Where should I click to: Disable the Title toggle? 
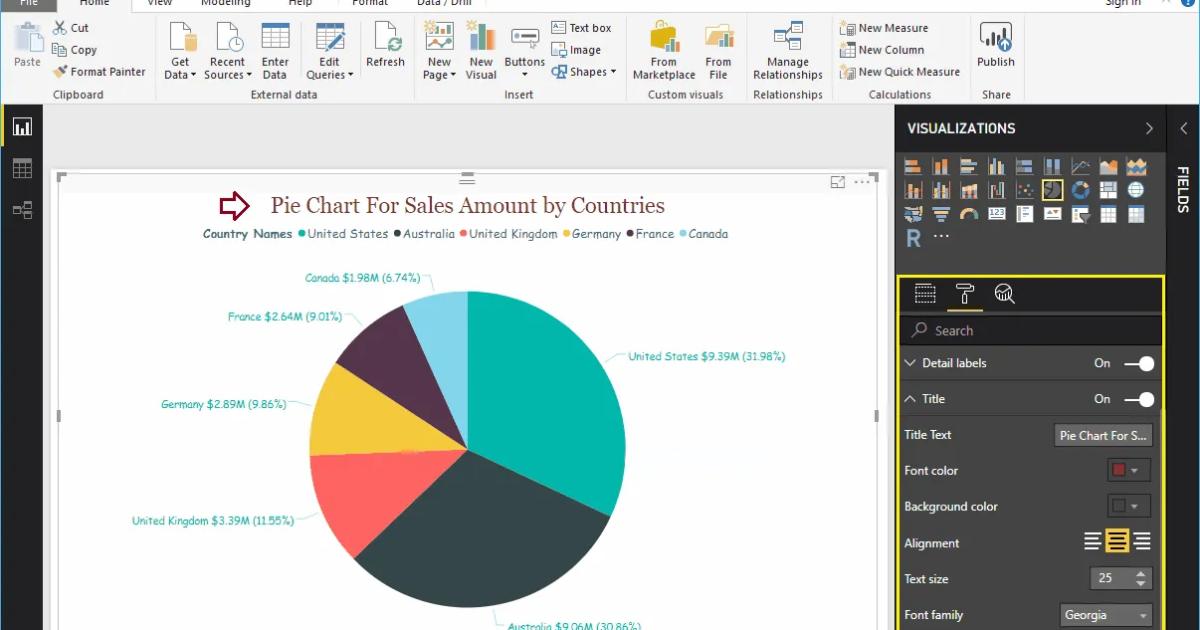tap(1137, 398)
